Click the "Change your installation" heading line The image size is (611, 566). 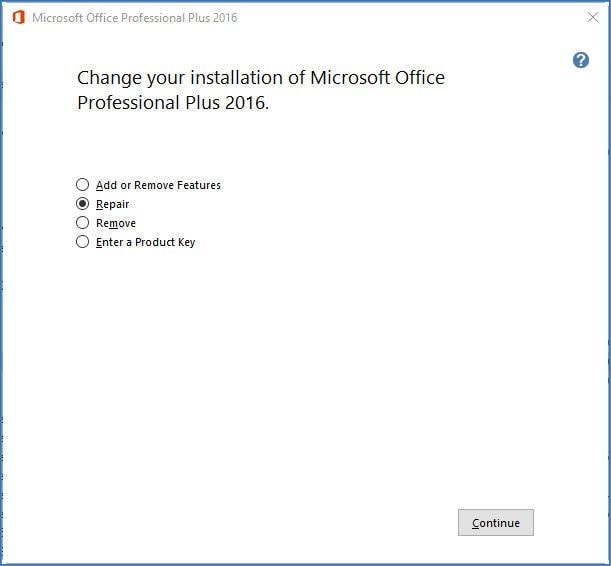tap(260, 78)
